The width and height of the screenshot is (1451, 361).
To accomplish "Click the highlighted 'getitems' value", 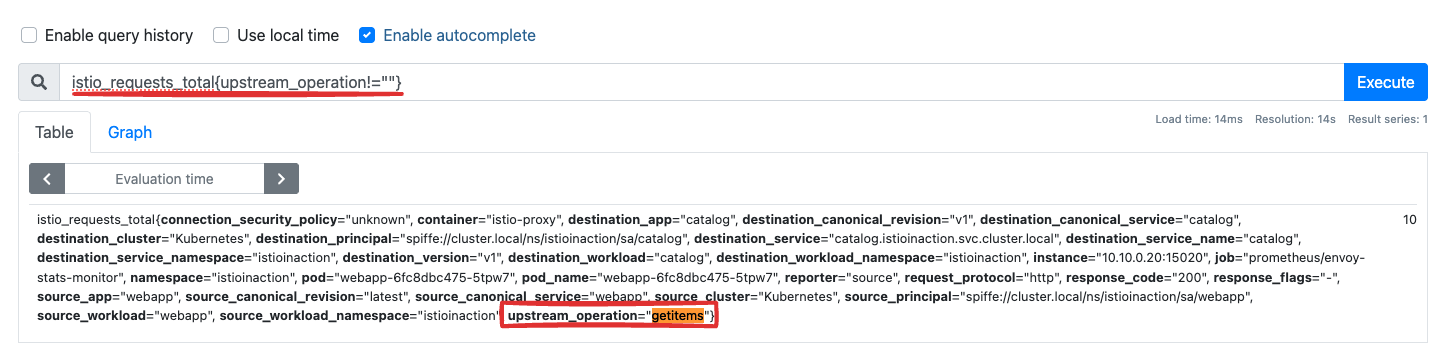I will click(x=677, y=317).
